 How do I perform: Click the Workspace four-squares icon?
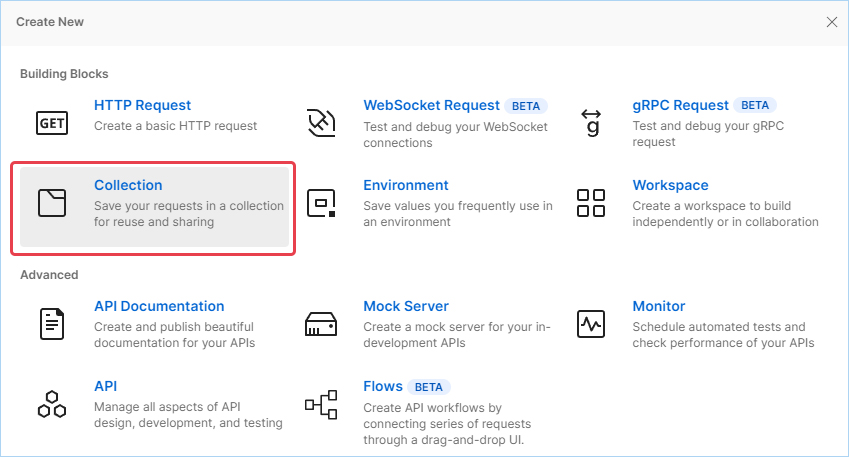point(591,203)
